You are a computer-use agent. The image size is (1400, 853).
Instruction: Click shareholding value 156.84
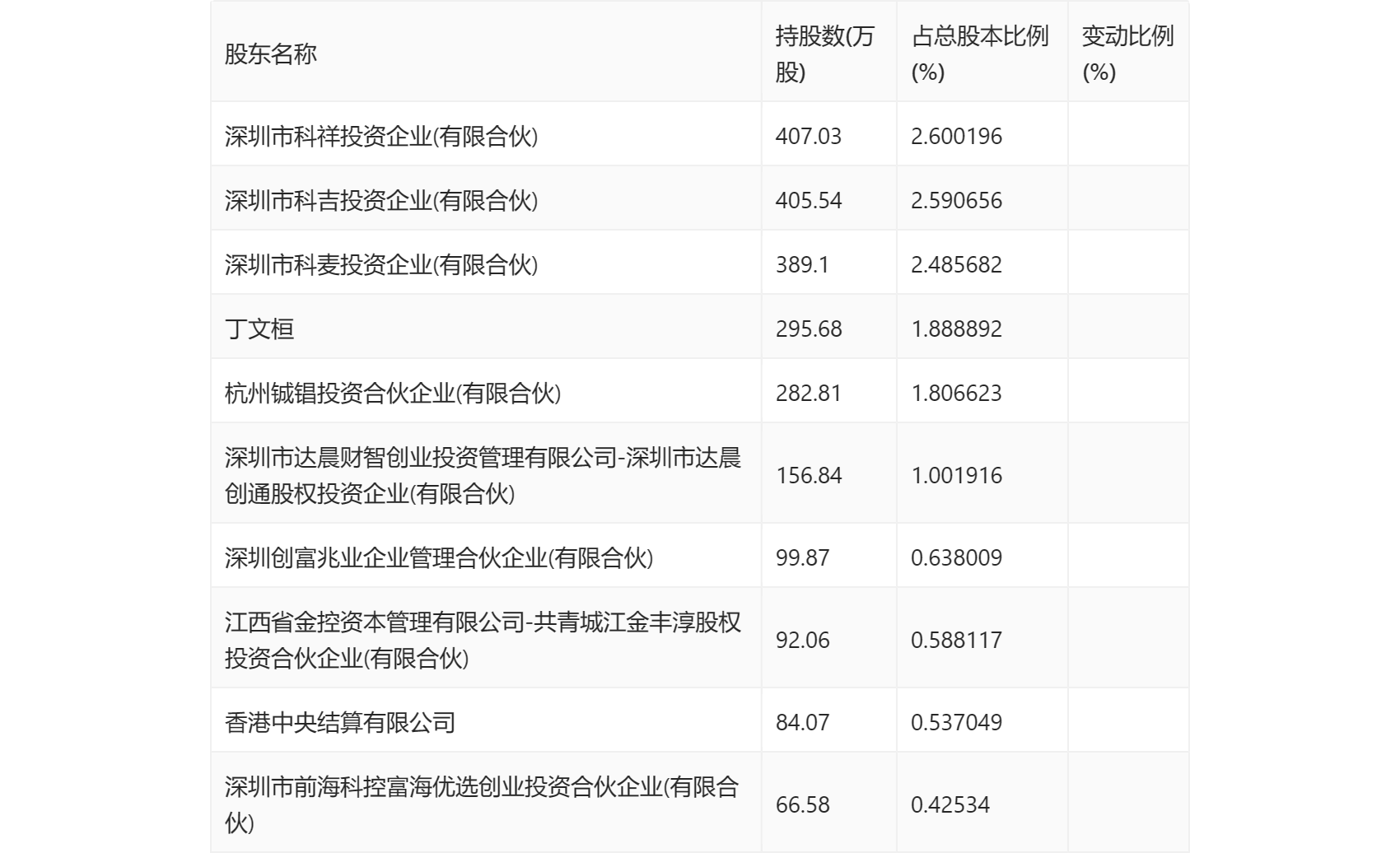809,475
